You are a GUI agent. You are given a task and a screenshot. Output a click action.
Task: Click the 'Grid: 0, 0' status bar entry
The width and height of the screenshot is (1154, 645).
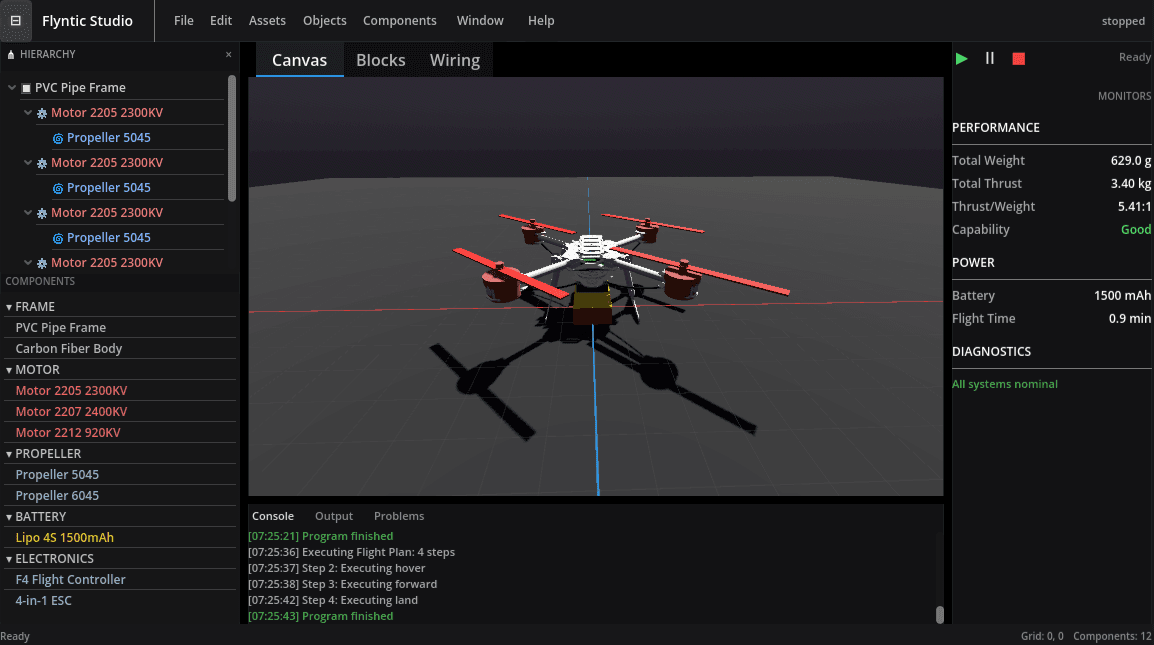coord(1042,636)
